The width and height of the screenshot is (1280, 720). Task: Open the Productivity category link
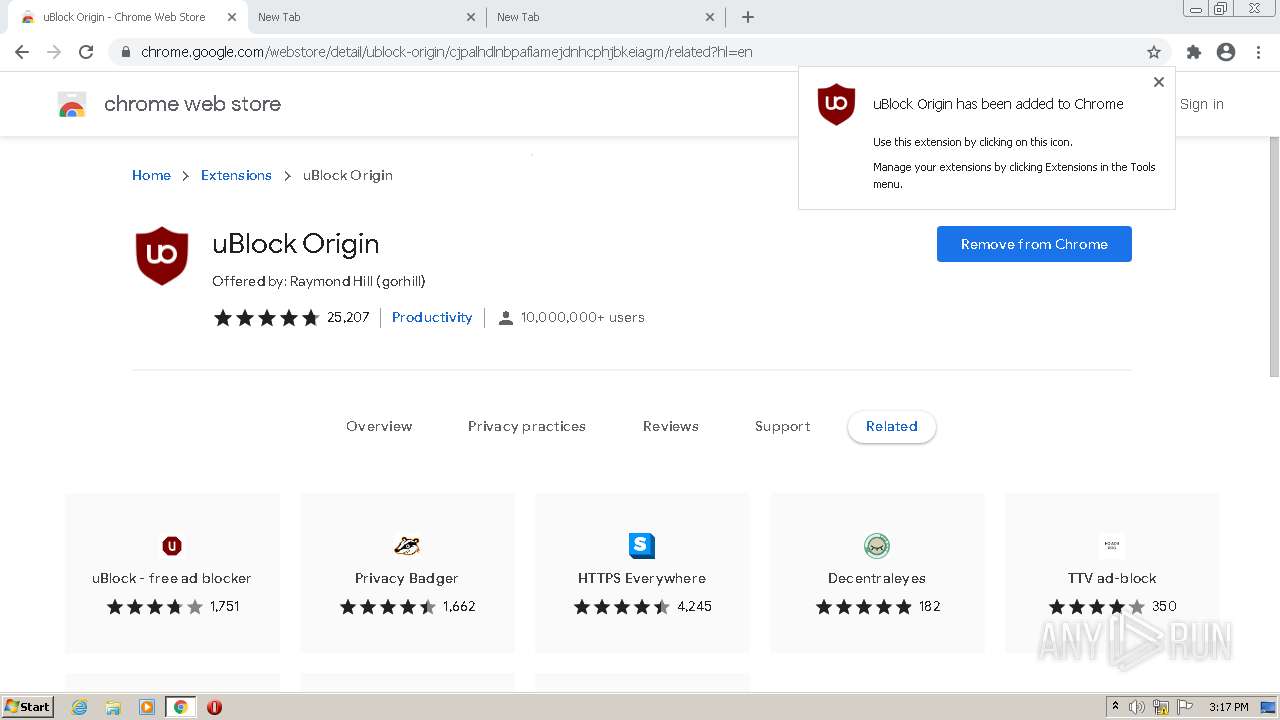[432, 317]
